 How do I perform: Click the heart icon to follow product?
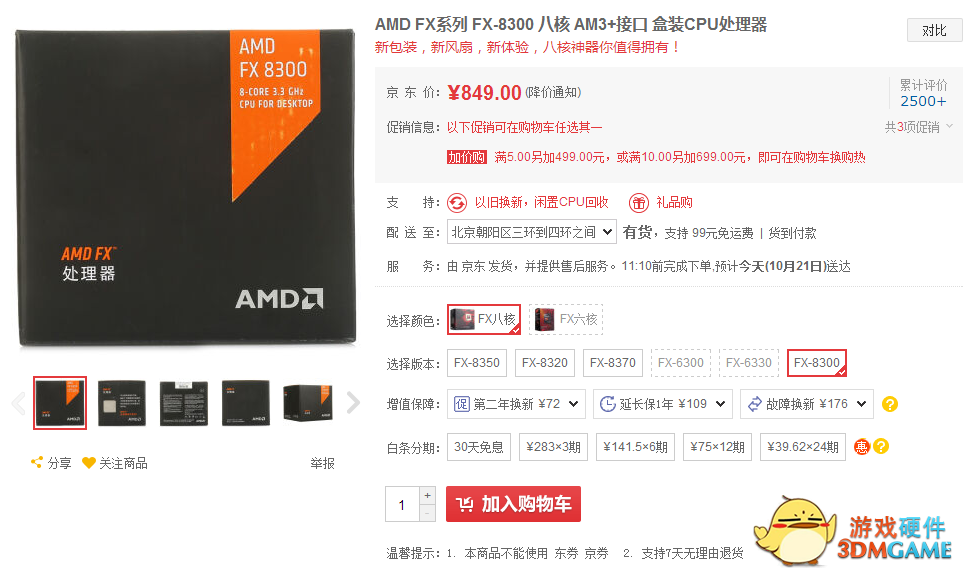coord(89,463)
